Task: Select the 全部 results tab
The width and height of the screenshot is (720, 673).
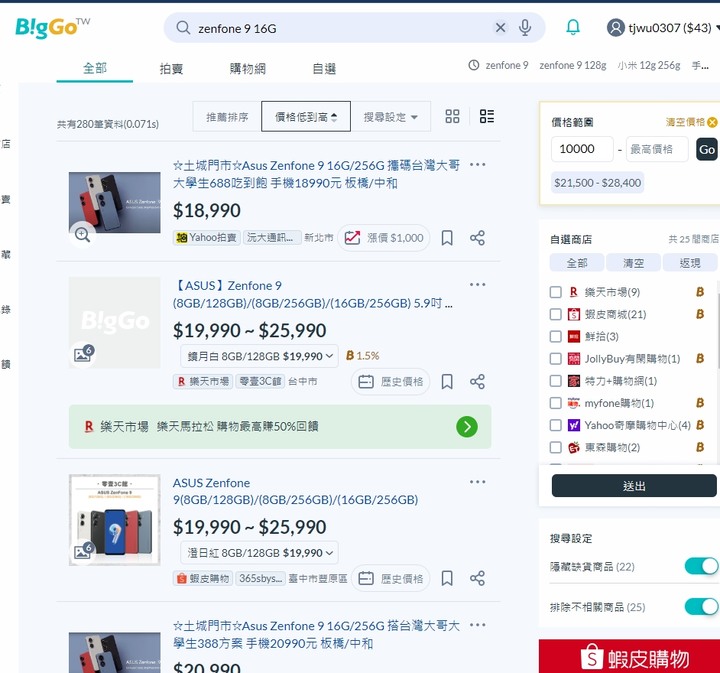Action: [95, 69]
